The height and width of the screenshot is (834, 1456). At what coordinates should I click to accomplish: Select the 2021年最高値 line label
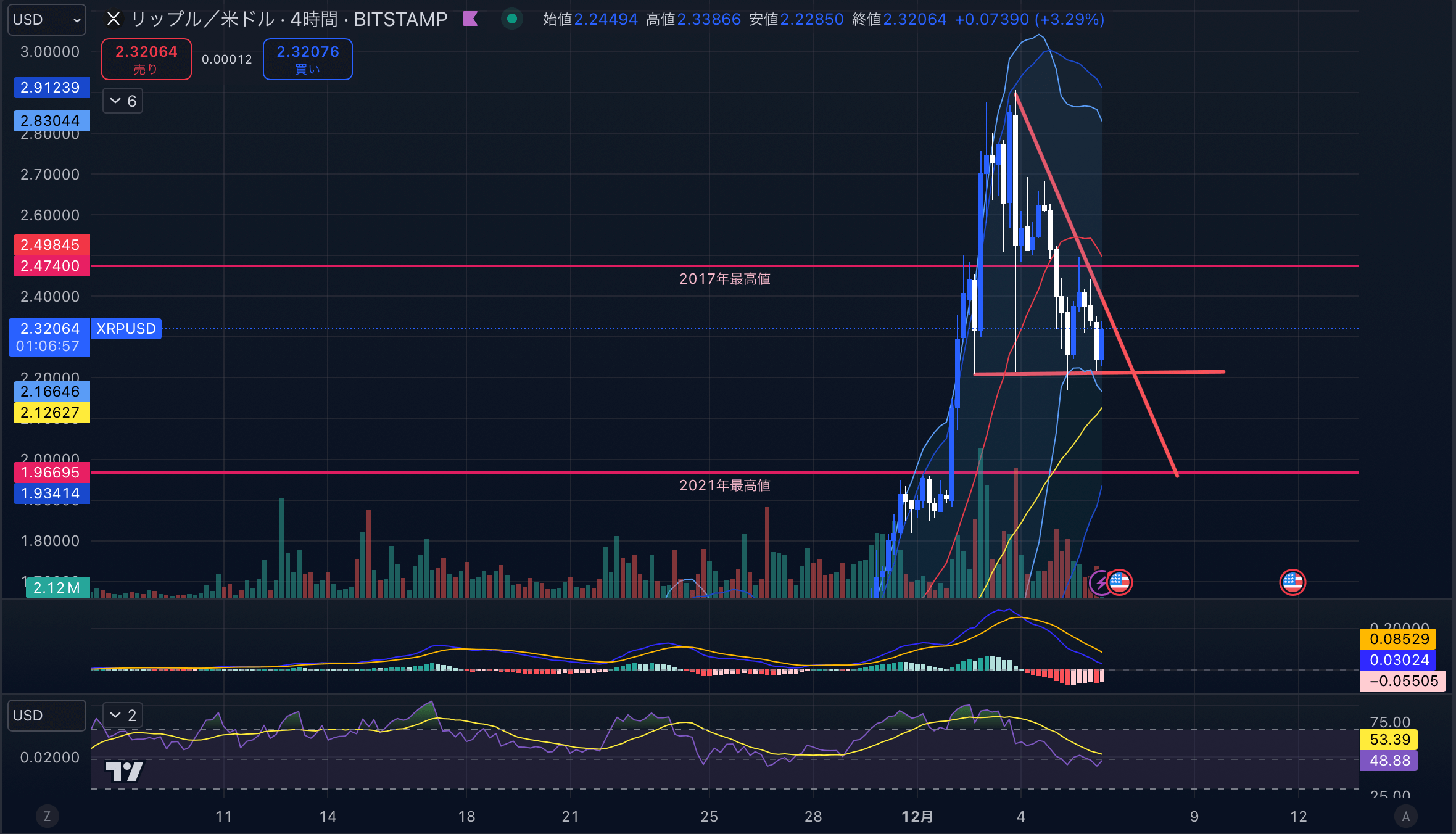(725, 485)
